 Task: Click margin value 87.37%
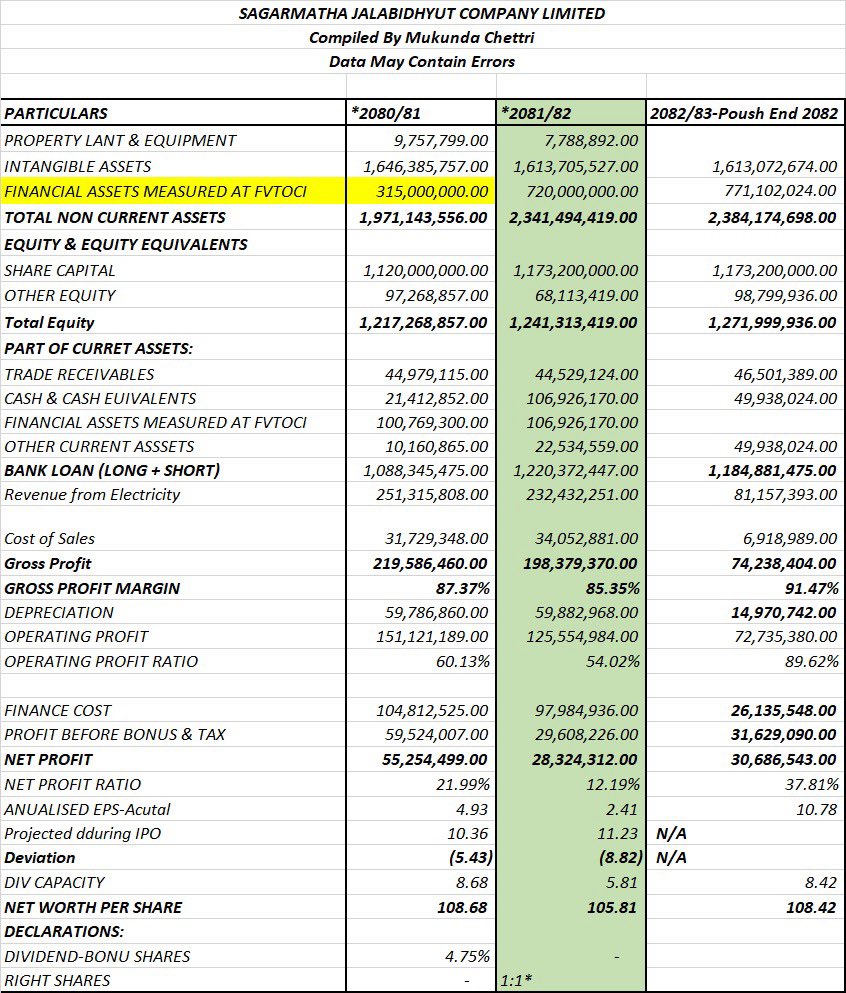point(462,588)
